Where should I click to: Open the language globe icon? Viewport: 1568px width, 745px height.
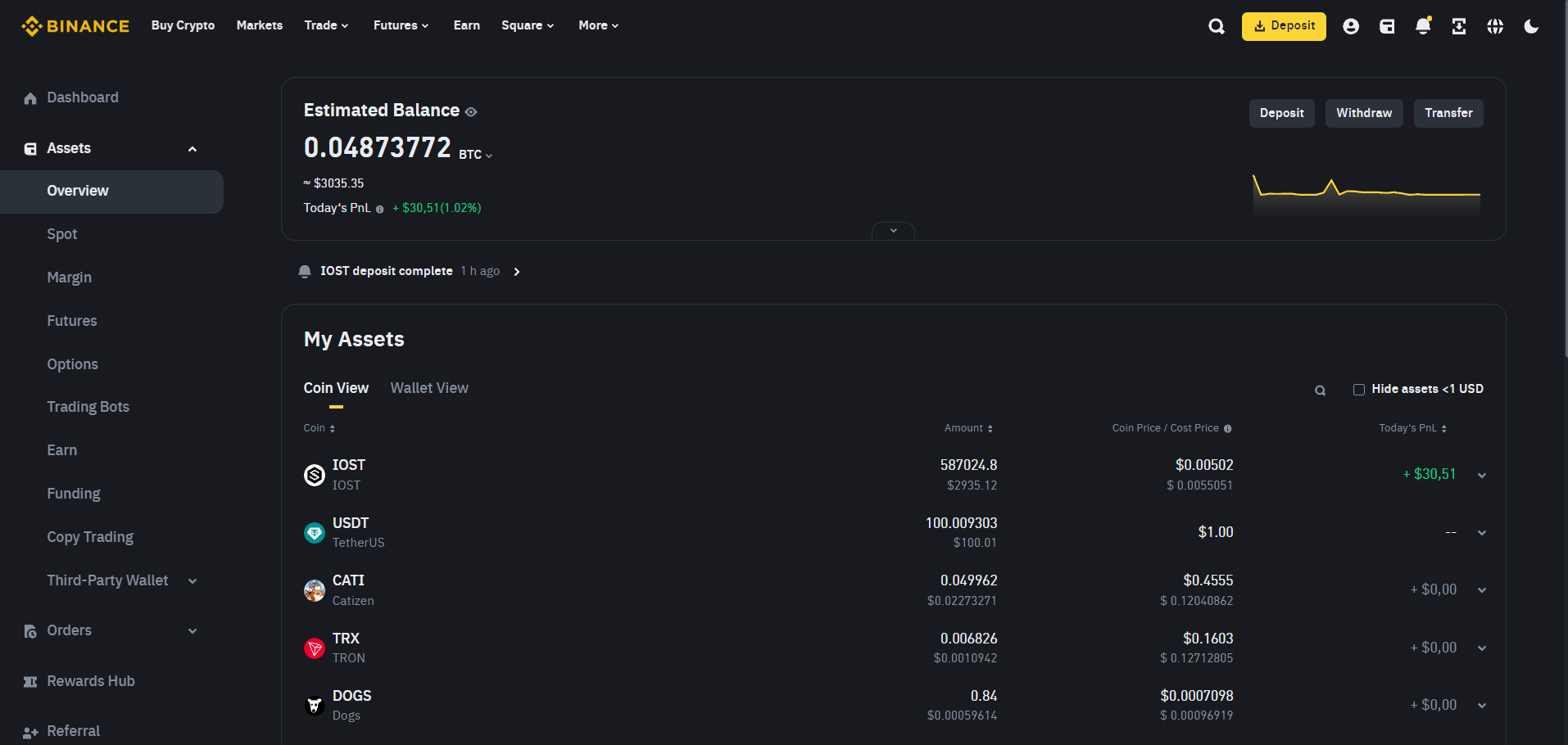[x=1495, y=26]
